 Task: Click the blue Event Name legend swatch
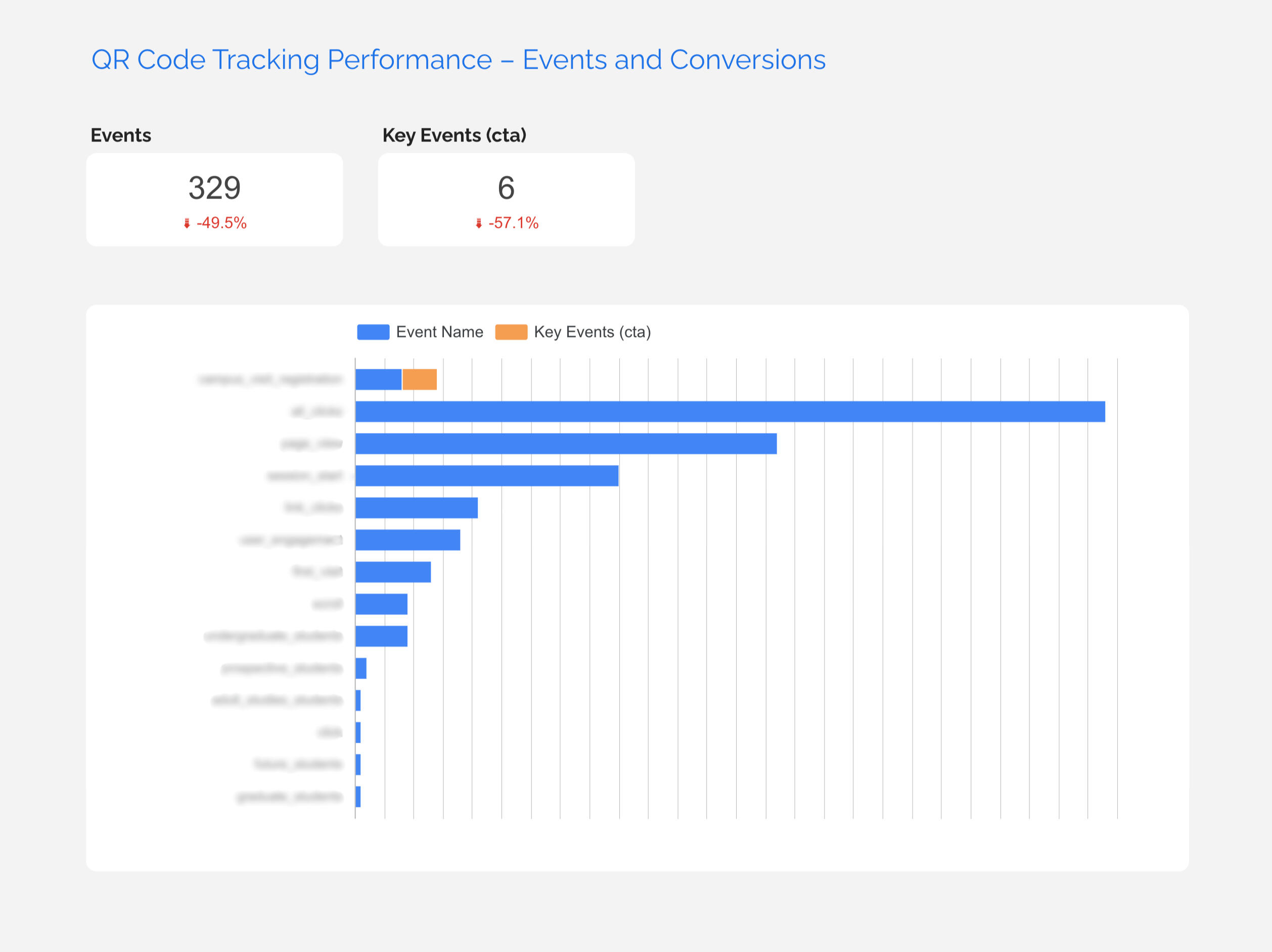[x=373, y=332]
